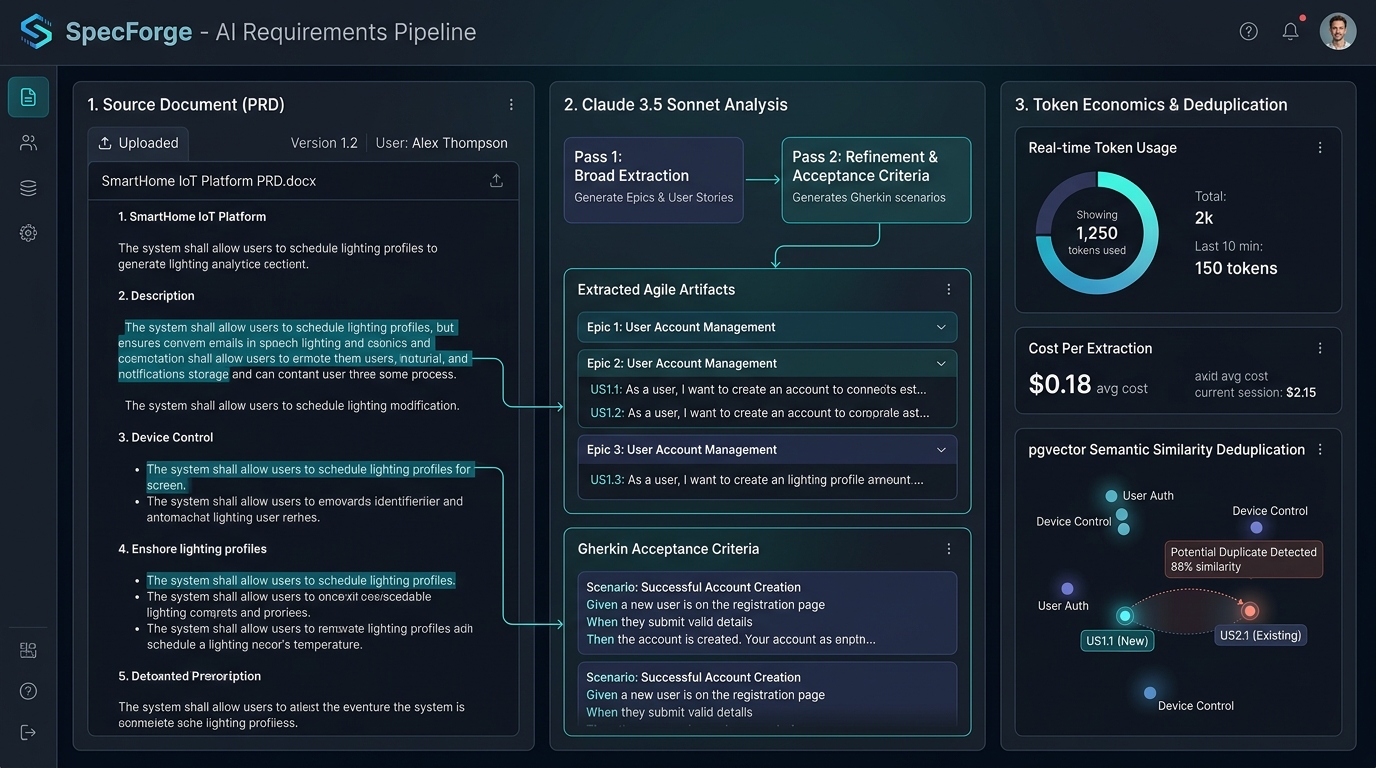
Task: Click '4. Enshore lighting profiles' heading
Action: [x=192, y=549]
